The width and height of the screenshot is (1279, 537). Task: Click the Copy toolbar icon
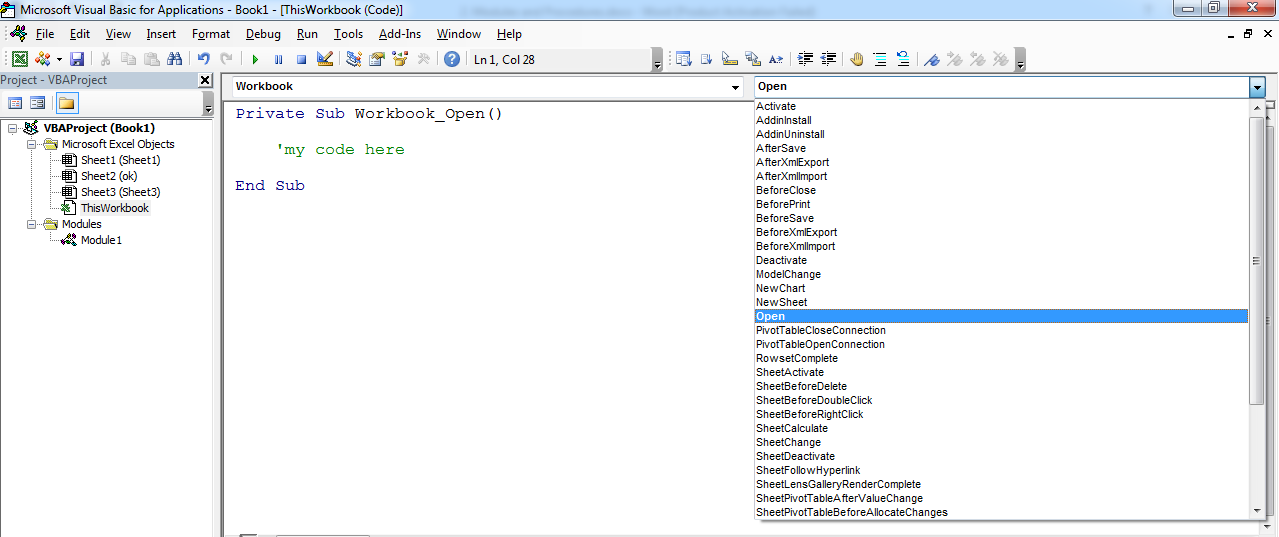128,59
